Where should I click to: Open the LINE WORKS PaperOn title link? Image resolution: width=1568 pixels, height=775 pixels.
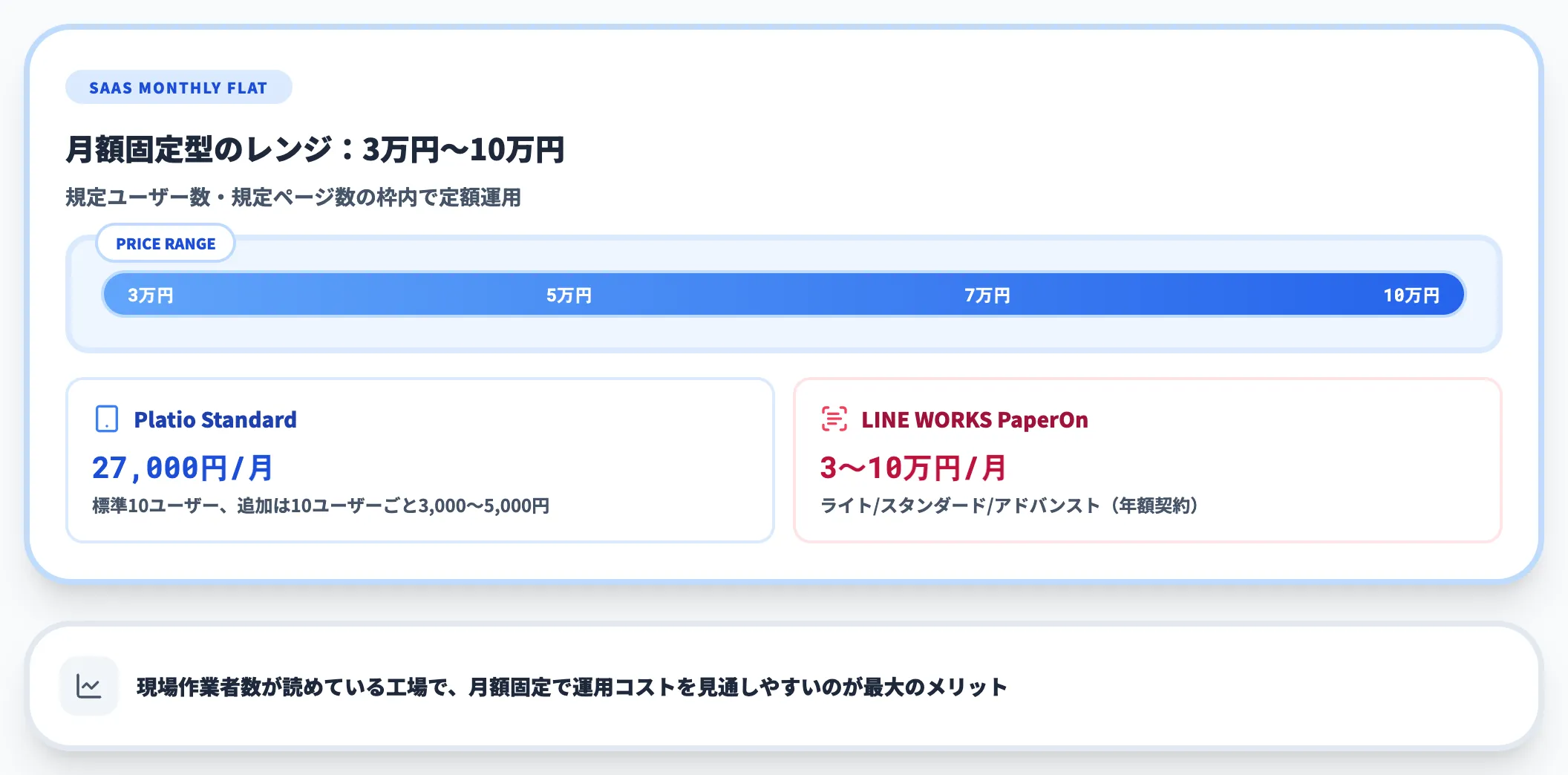[974, 419]
